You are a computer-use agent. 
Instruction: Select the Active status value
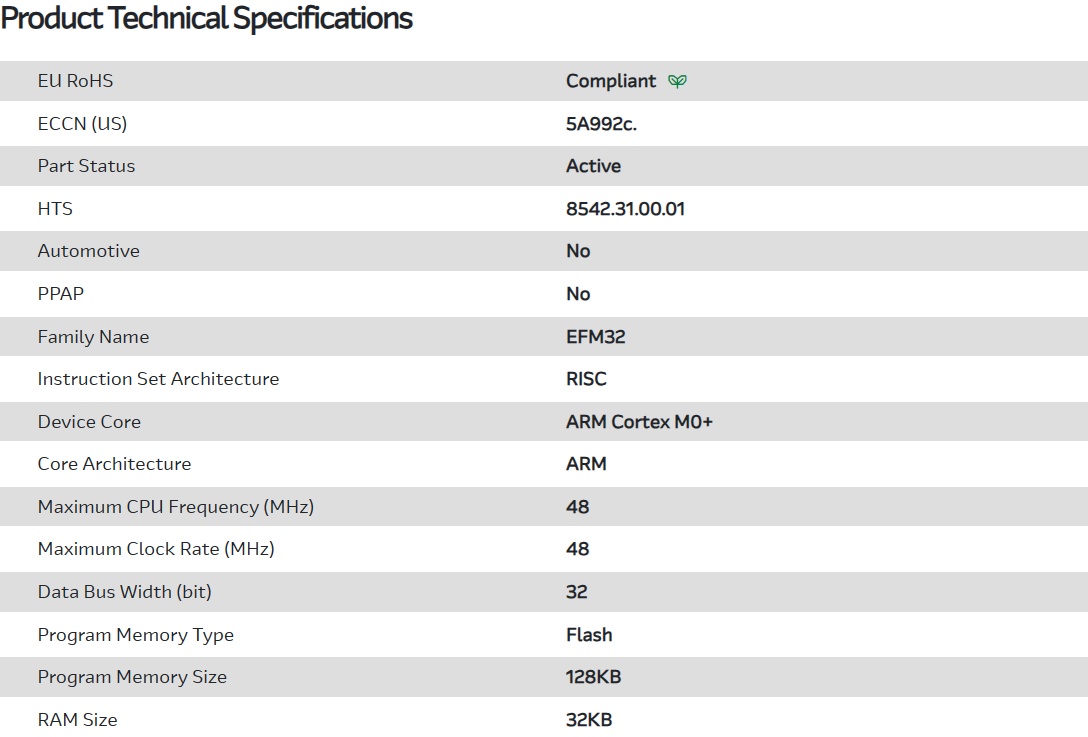click(x=593, y=166)
